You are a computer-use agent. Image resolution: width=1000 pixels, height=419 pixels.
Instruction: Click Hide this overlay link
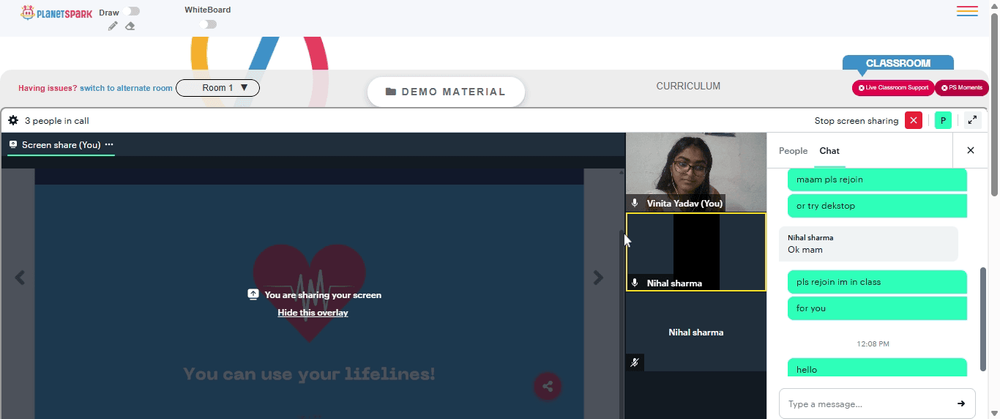pos(312,312)
